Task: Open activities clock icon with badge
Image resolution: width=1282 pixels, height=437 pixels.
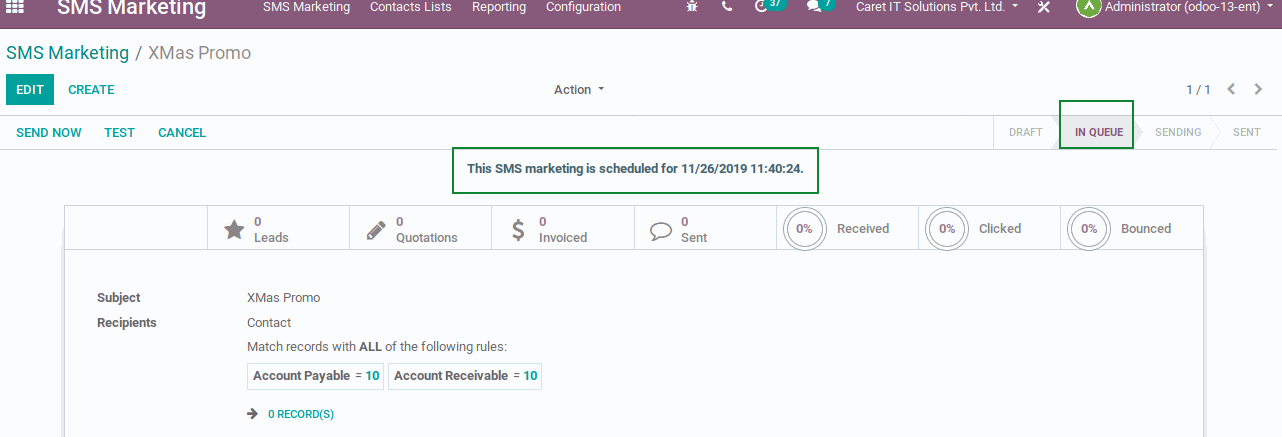Action: coord(770,6)
